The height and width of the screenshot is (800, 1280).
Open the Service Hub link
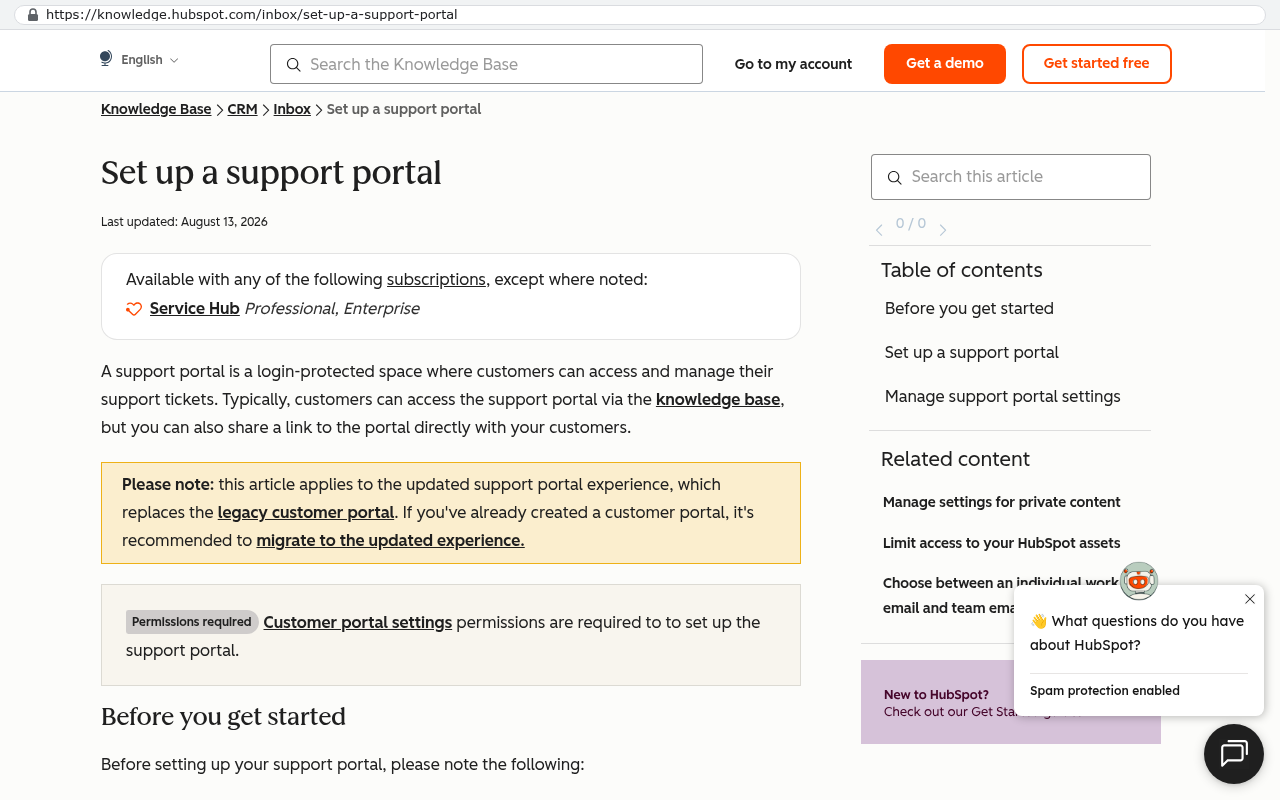(194, 308)
